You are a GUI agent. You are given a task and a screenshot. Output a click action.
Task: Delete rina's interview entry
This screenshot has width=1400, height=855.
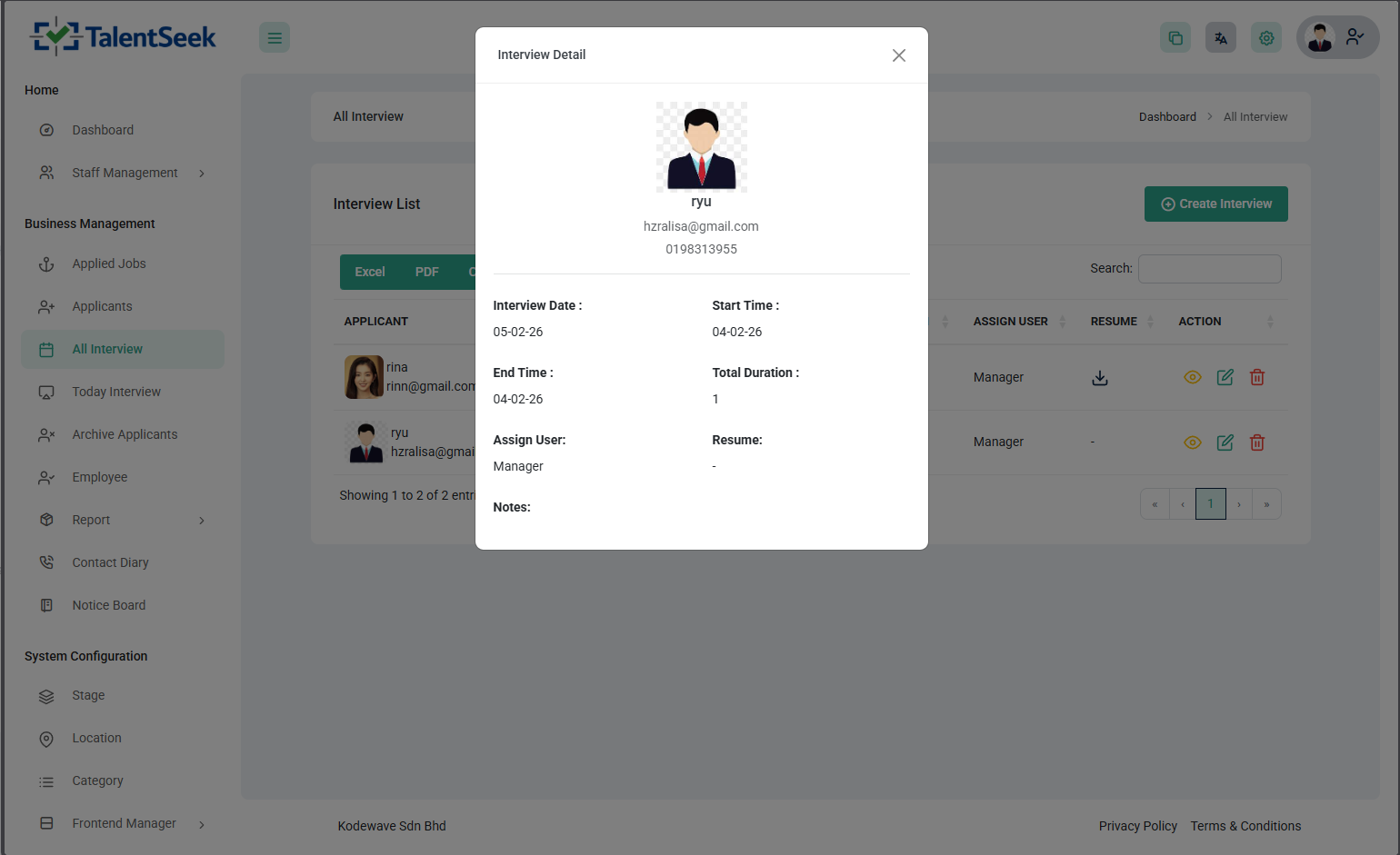point(1256,377)
